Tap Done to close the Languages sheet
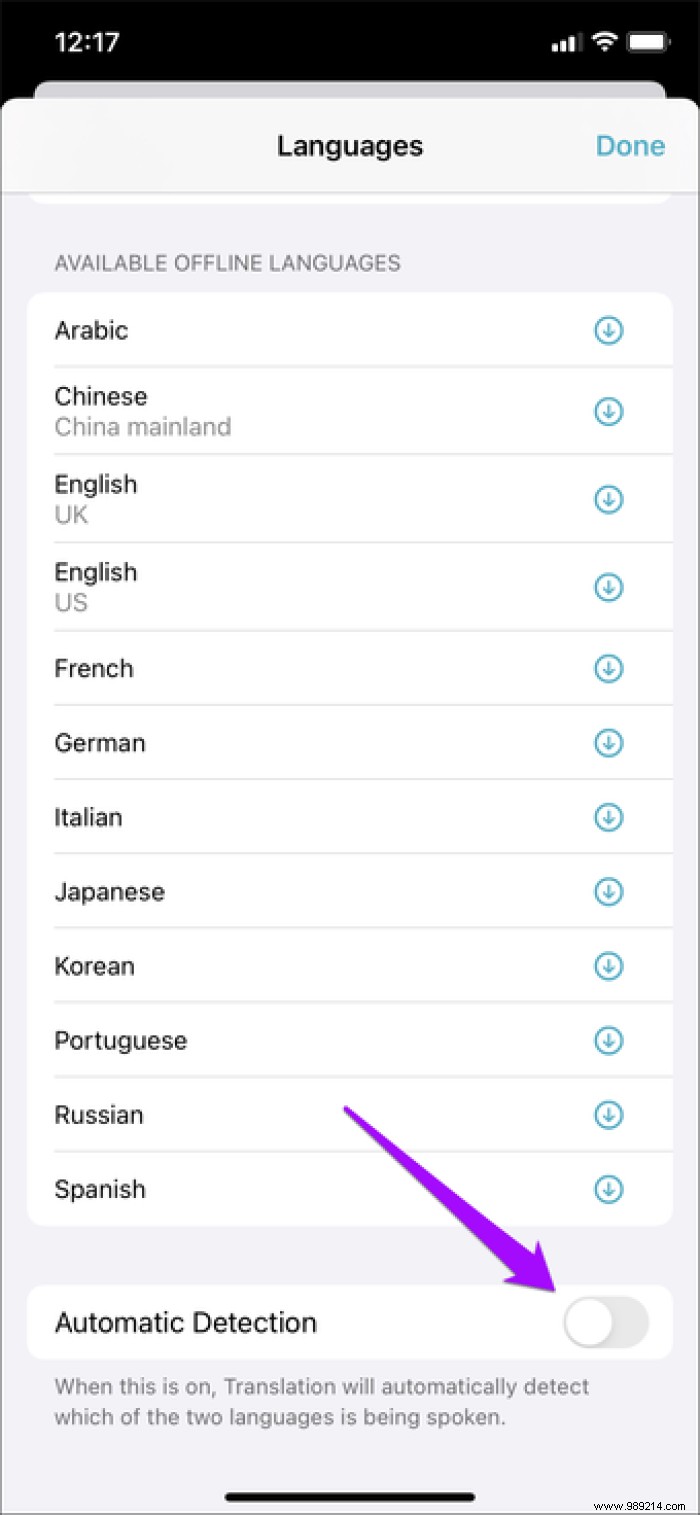Image resolution: width=700 pixels, height=1515 pixels. point(630,146)
